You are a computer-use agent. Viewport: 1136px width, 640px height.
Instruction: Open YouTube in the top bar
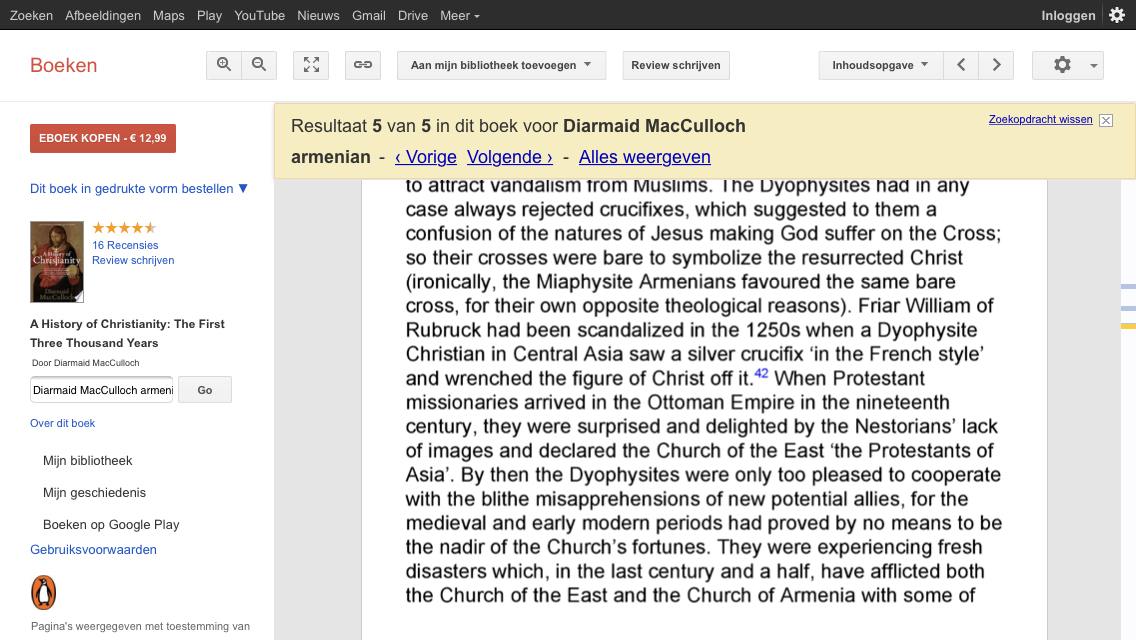259,15
